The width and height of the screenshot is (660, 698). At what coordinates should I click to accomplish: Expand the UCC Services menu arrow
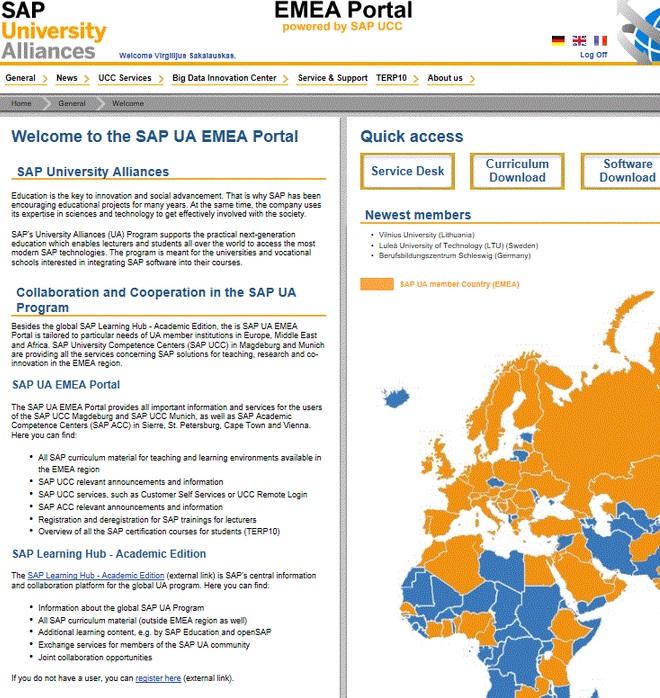[x=160, y=79]
